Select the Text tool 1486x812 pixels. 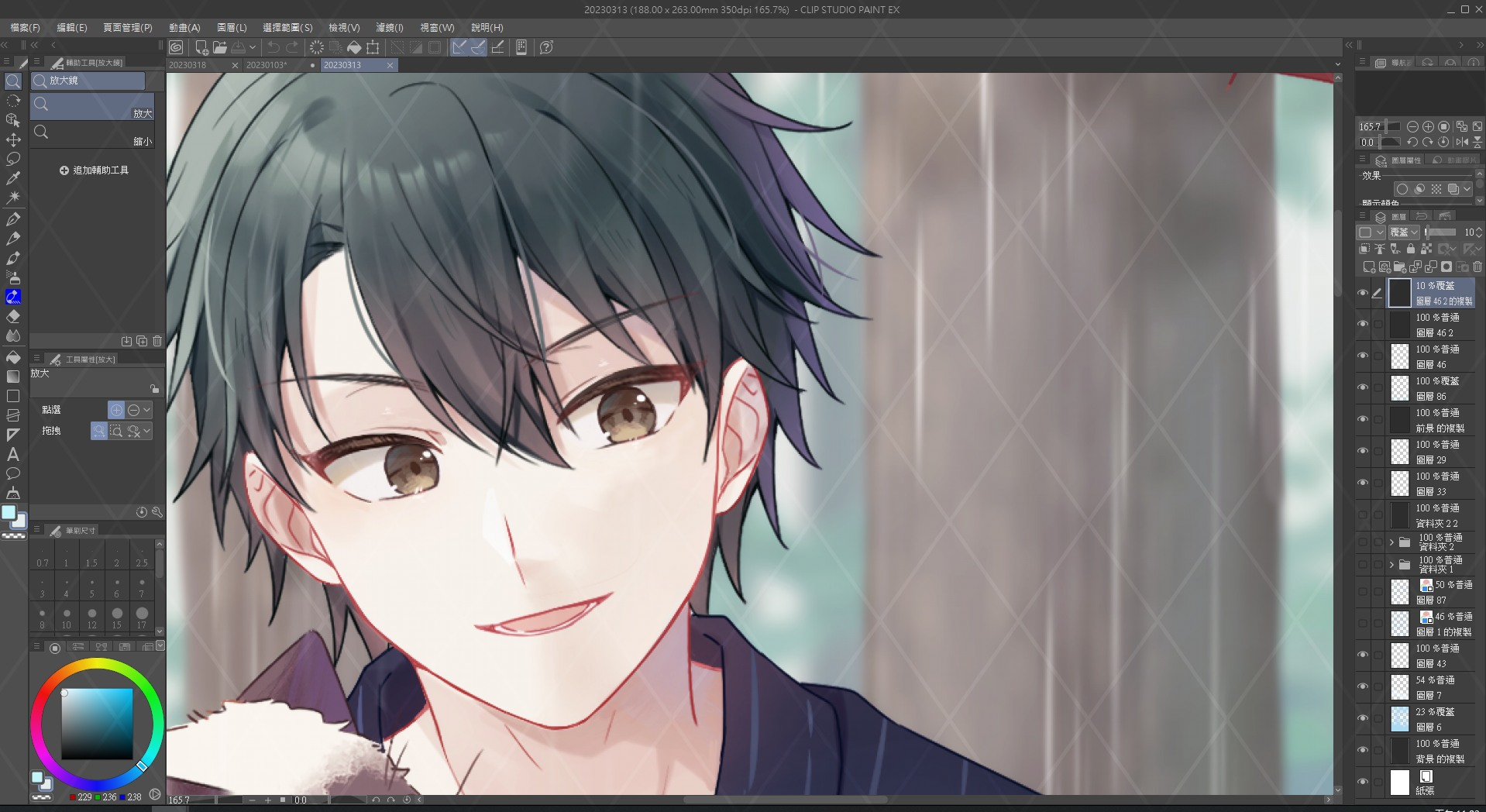(13, 454)
